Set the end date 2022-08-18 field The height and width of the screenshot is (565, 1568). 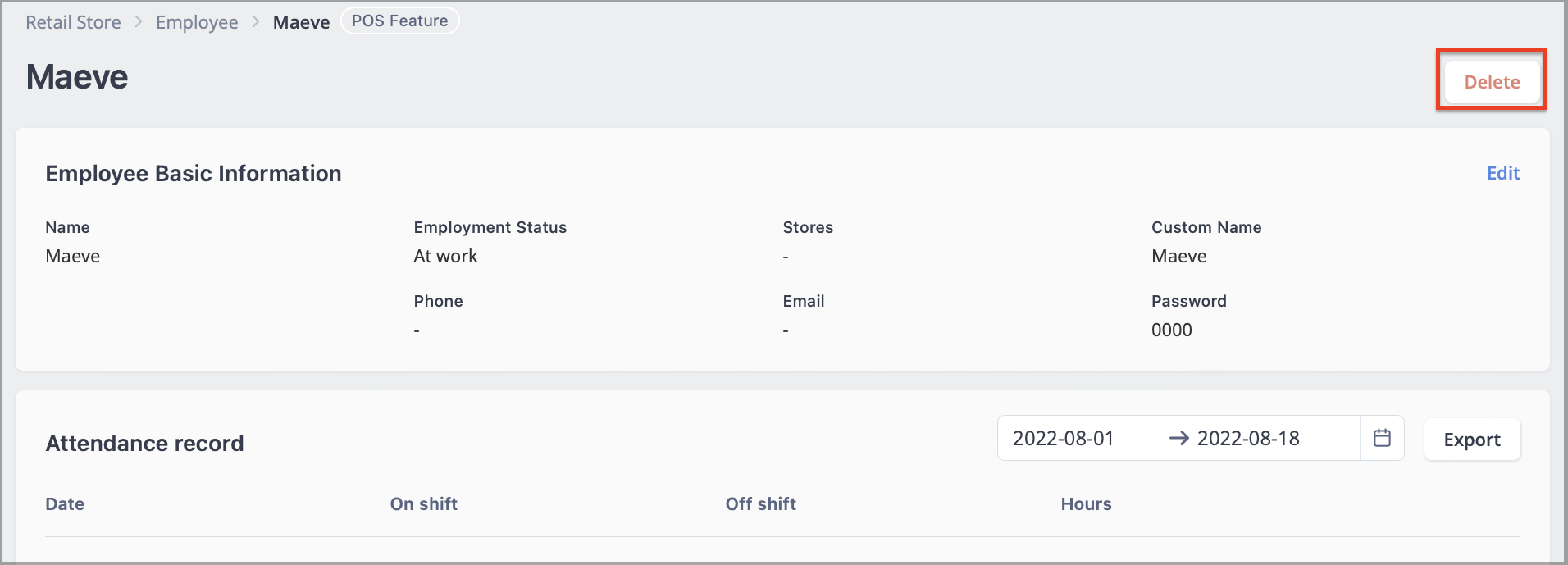1248,438
